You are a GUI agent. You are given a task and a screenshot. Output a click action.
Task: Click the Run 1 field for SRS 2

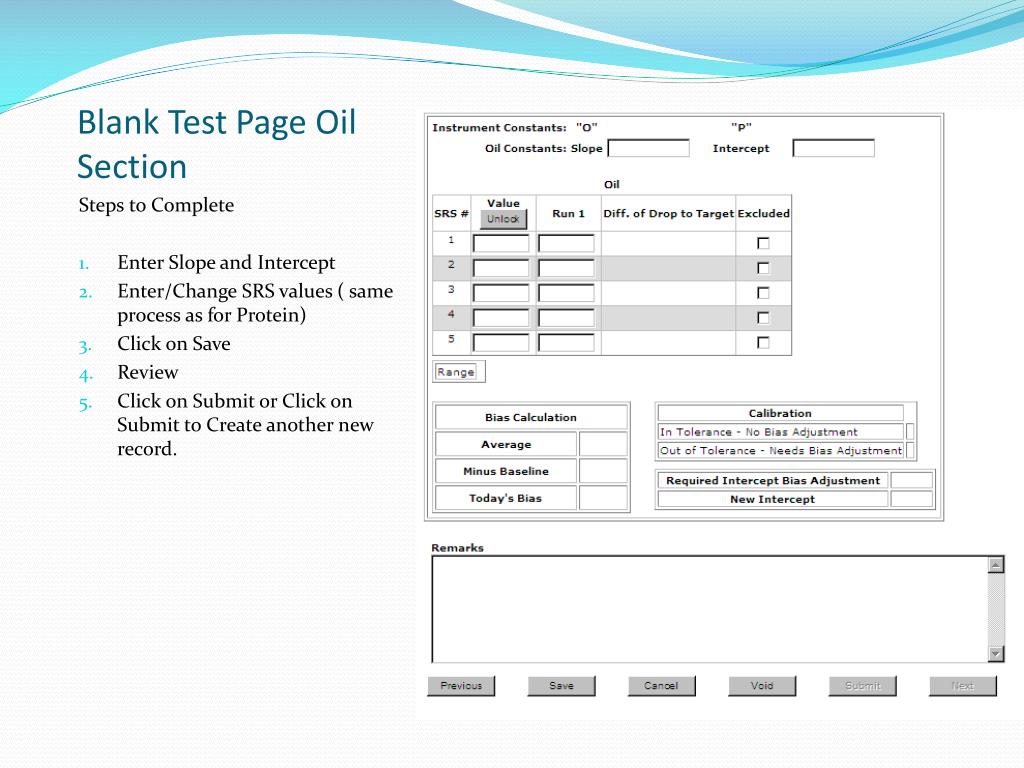566,268
